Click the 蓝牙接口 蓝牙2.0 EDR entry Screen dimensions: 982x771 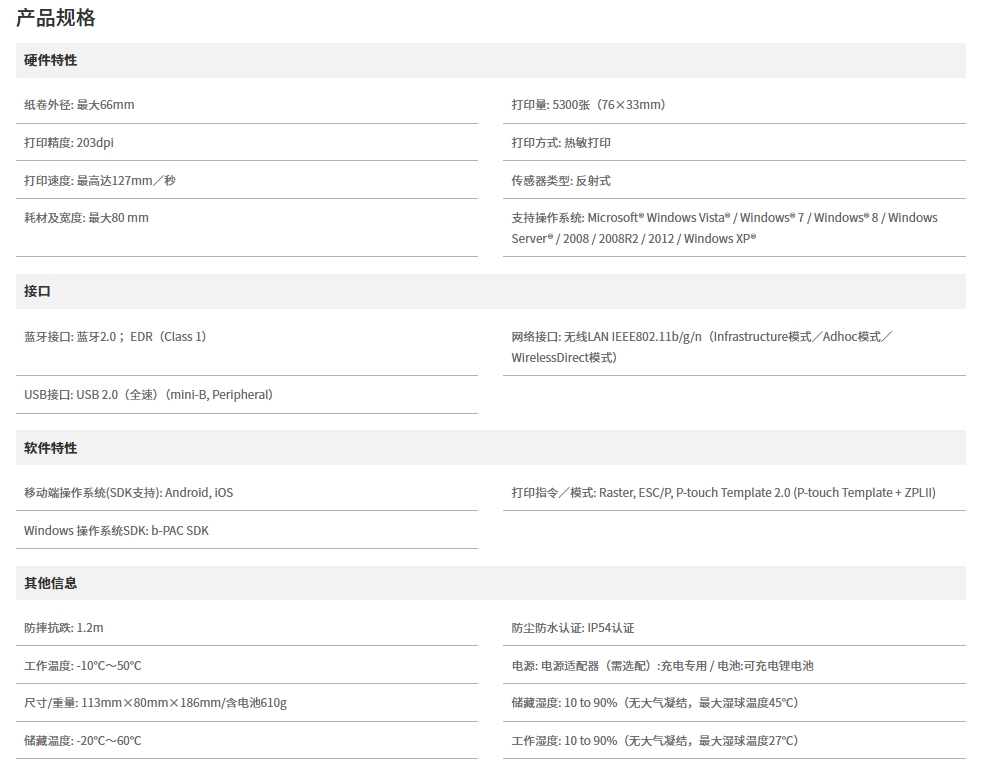click(115, 337)
